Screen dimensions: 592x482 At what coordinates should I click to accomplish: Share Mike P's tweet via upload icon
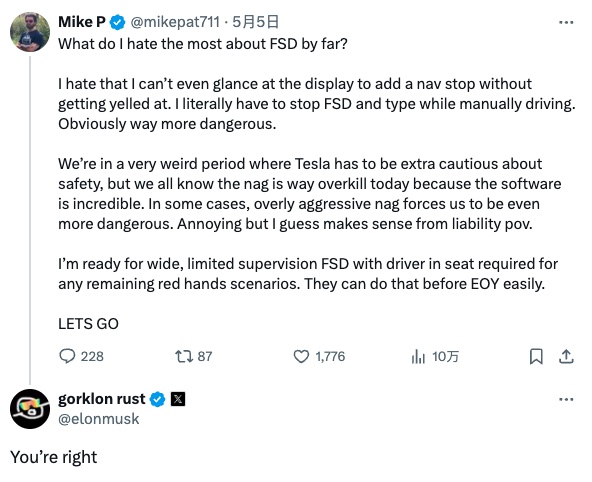[x=566, y=356]
